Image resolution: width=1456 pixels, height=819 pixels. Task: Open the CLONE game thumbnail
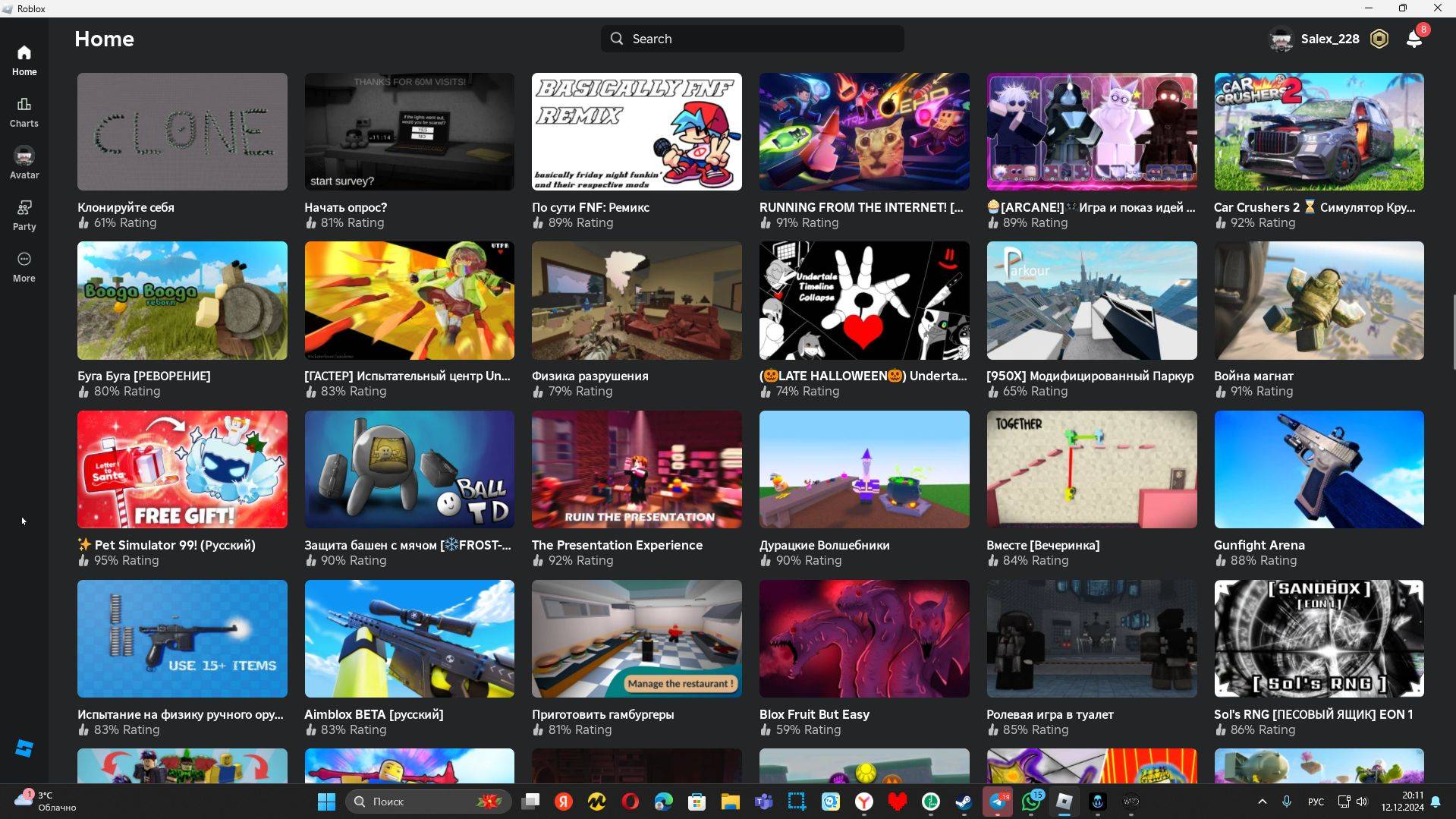(x=182, y=132)
